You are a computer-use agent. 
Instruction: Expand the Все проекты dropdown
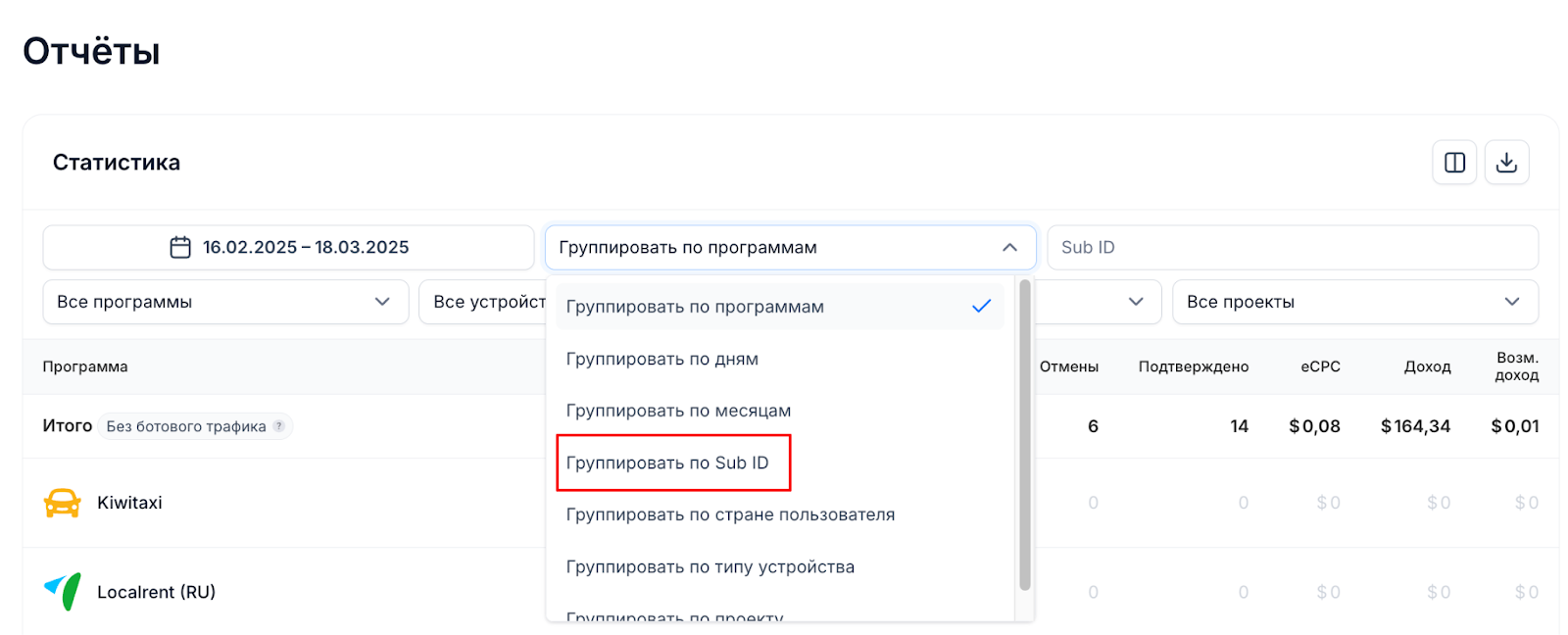[1354, 302]
